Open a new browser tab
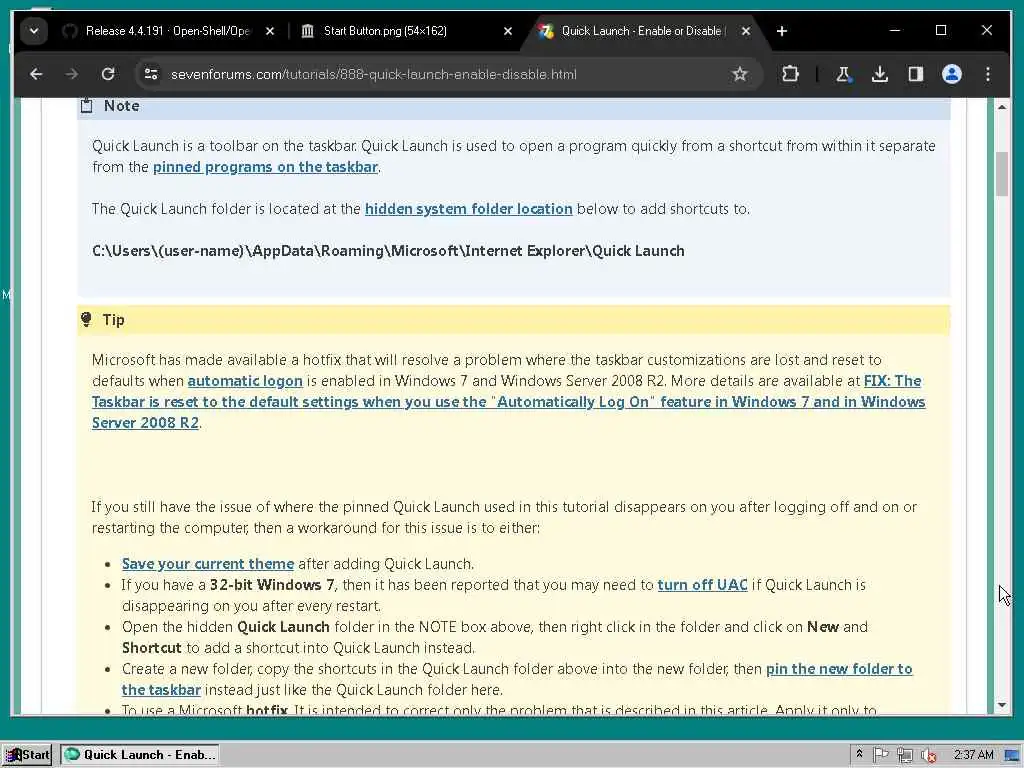The image size is (1024, 768). [x=782, y=31]
